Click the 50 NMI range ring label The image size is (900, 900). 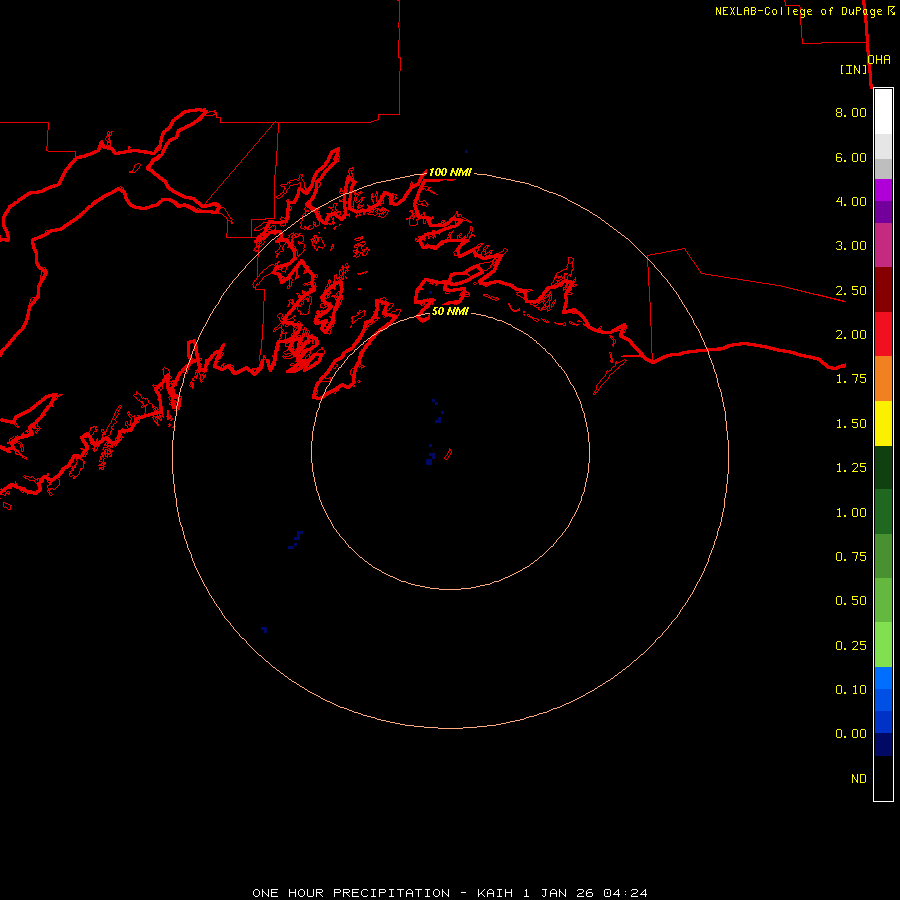tap(450, 311)
